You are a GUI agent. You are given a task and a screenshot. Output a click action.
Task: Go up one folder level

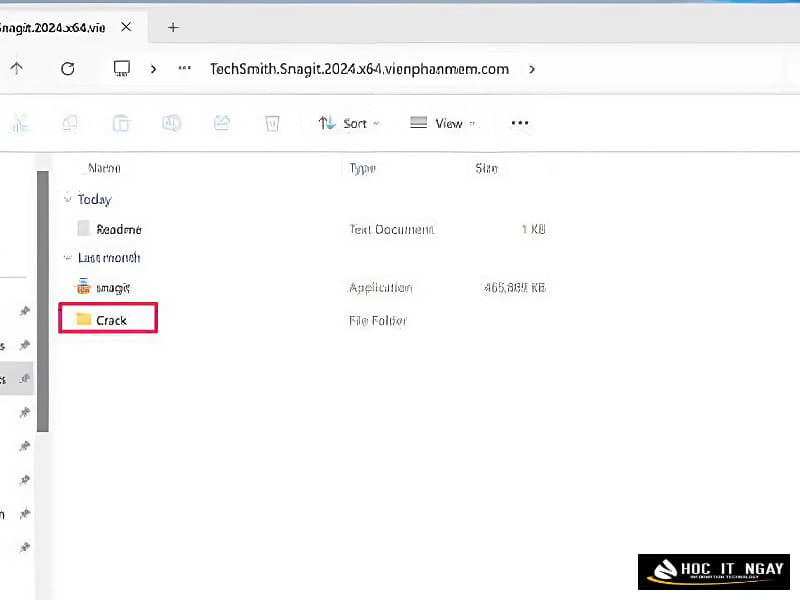[17, 68]
